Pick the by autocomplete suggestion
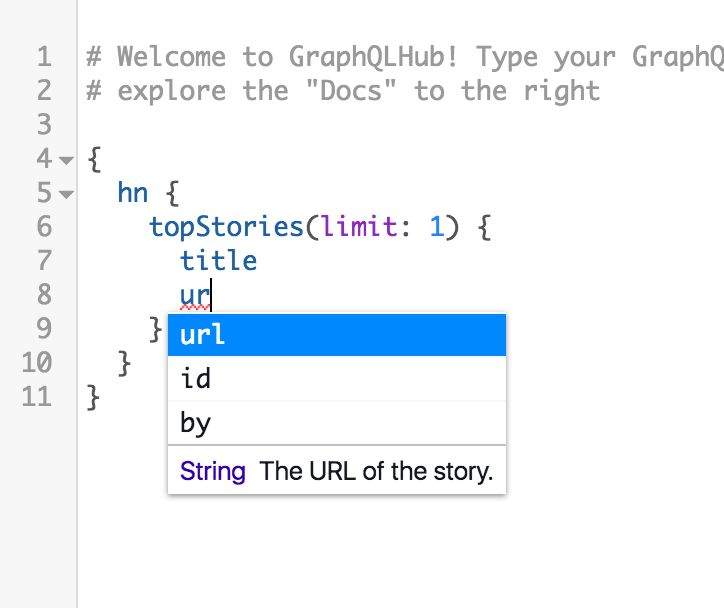This screenshot has width=724, height=608. coord(337,423)
